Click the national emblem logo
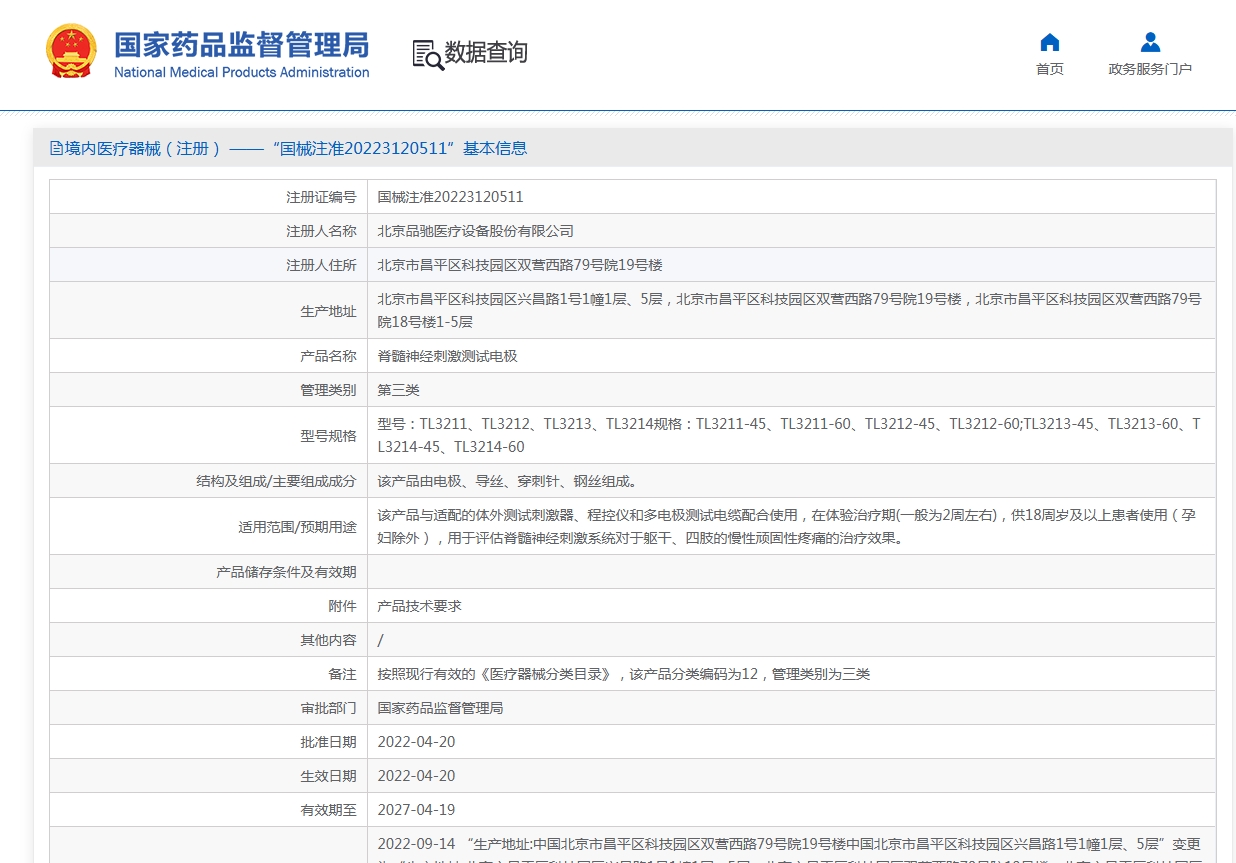 71,52
